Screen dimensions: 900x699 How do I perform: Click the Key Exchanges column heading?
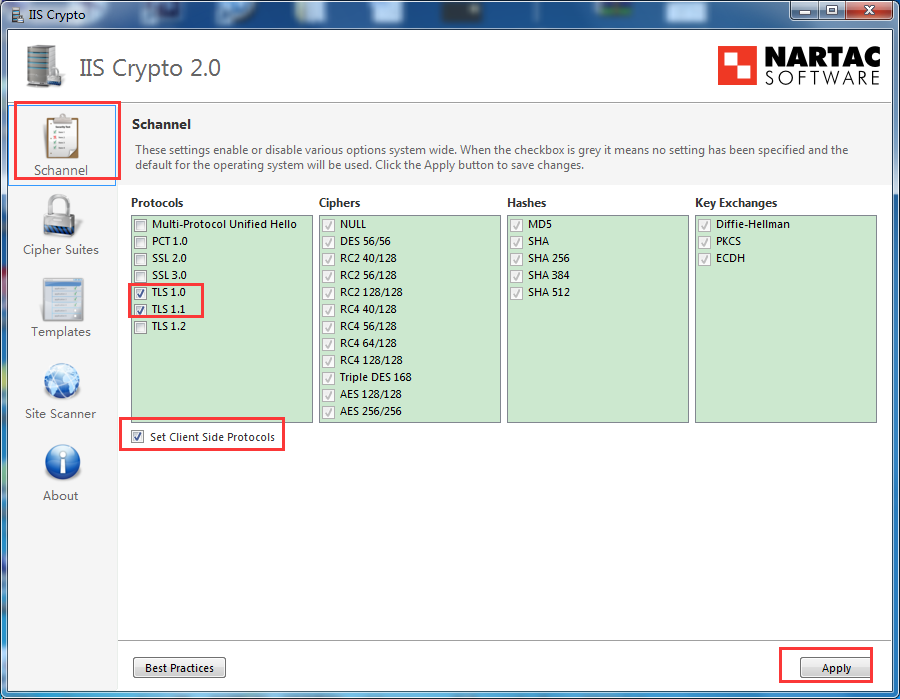tap(736, 203)
